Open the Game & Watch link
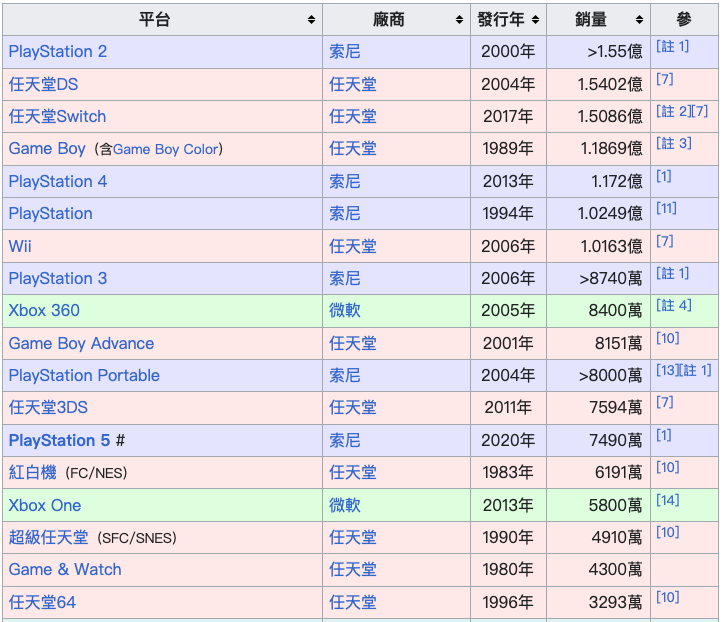Image resolution: width=723 pixels, height=622 pixels. tap(65, 569)
